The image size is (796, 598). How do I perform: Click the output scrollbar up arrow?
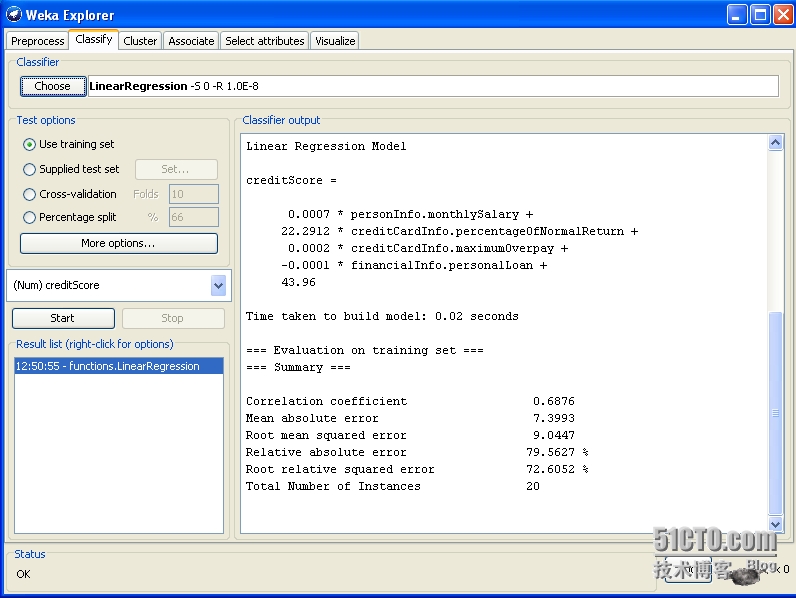[x=775, y=143]
